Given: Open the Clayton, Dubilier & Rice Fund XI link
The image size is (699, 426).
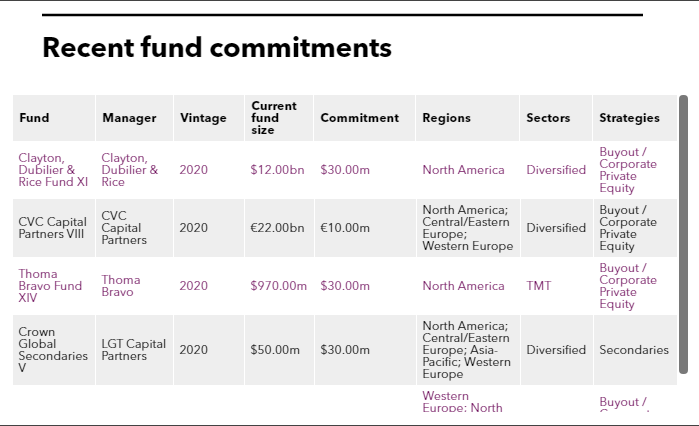Looking at the screenshot, I should coord(53,170).
